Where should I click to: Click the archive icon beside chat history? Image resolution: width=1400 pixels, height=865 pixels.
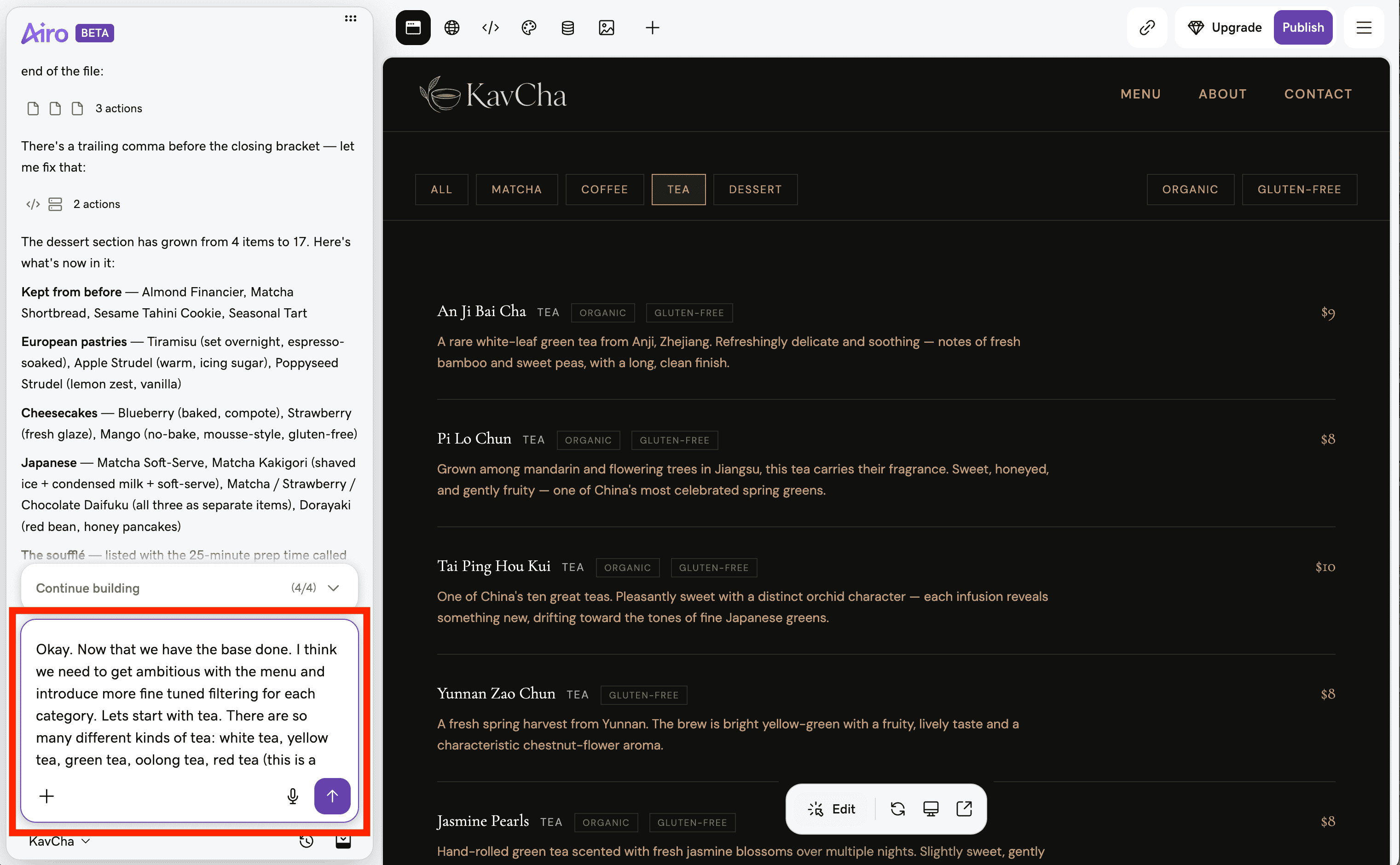tap(343, 841)
